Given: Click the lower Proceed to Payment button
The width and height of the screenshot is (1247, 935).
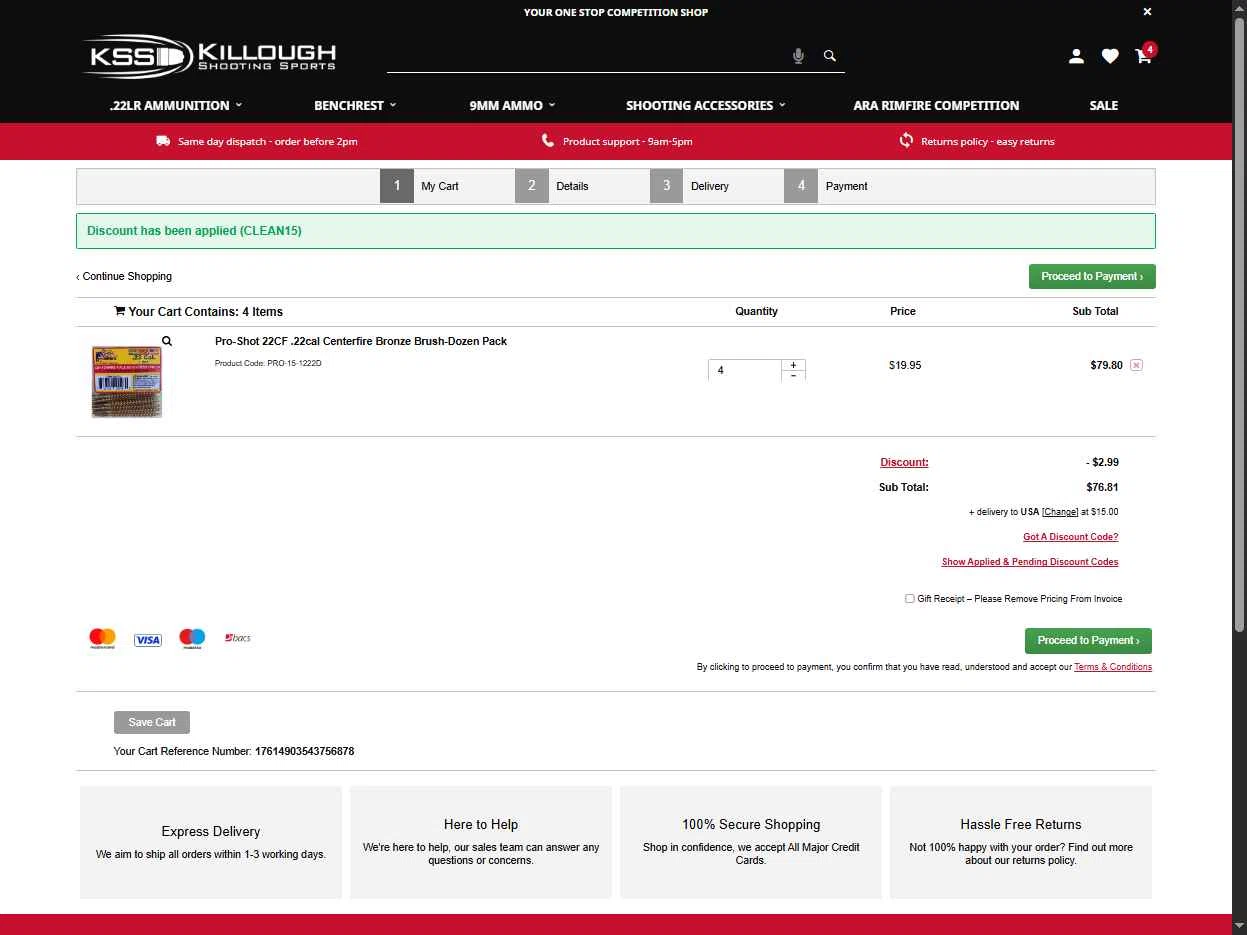Looking at the screenshot, I should pyautogui.click(x=1088, y=640).
